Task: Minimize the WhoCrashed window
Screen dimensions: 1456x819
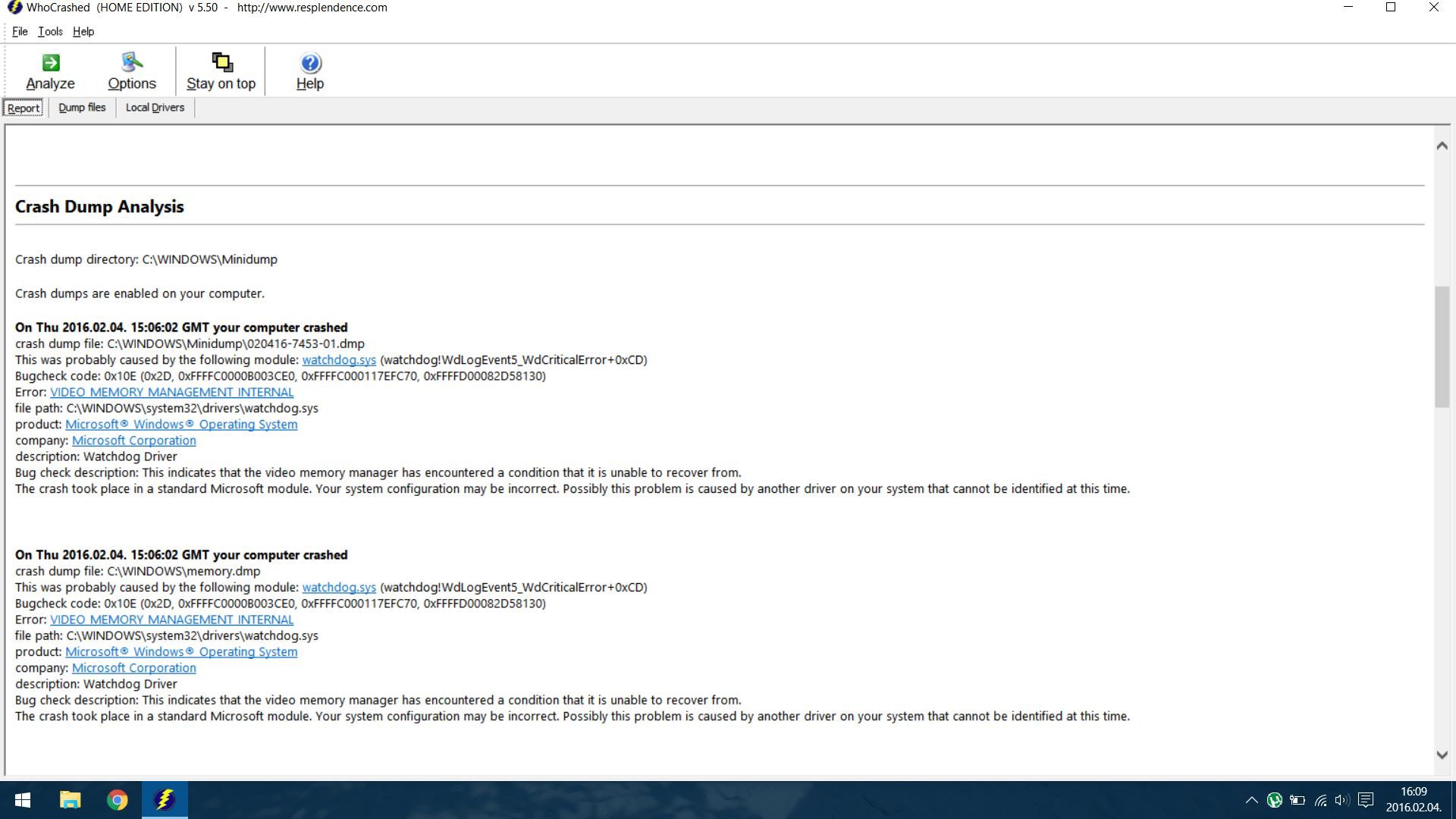Action: coord(1348,8)
